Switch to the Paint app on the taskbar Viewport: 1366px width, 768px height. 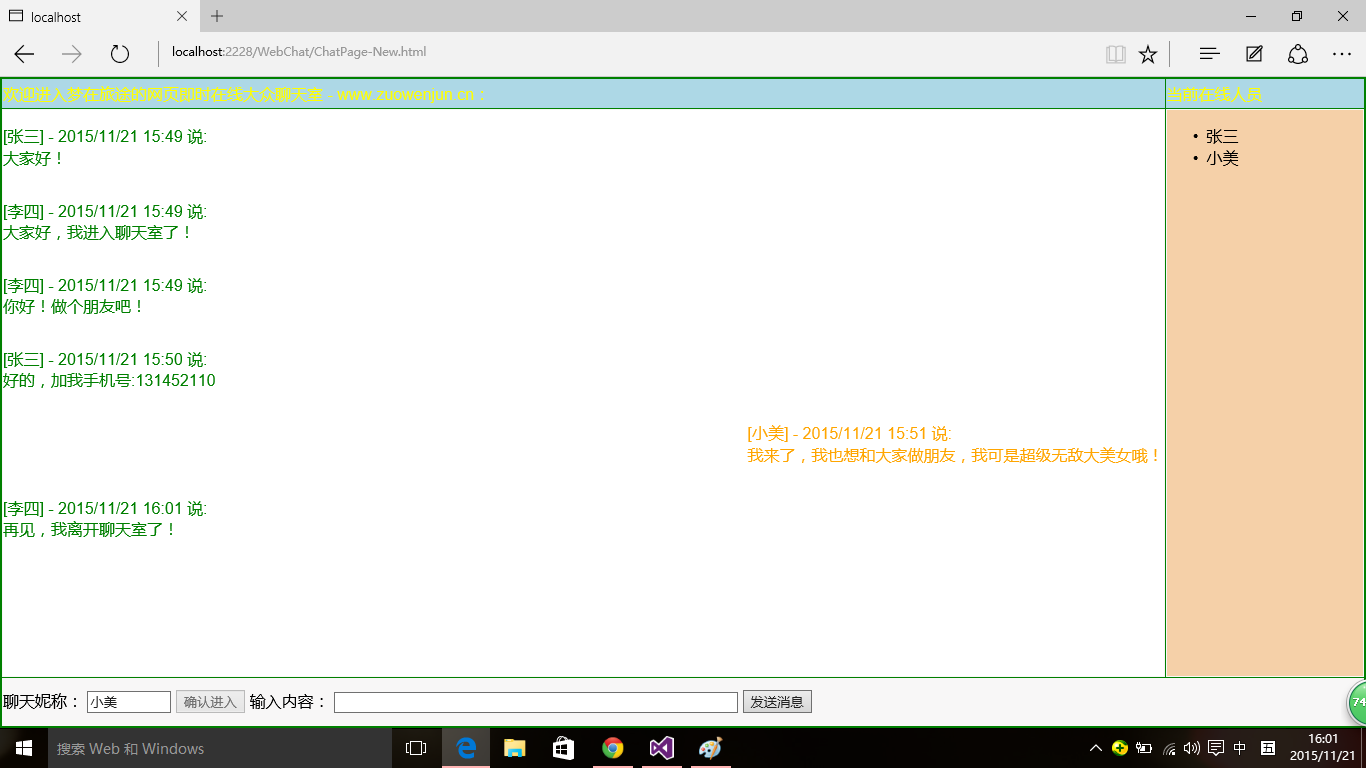[x=710, y=748]
